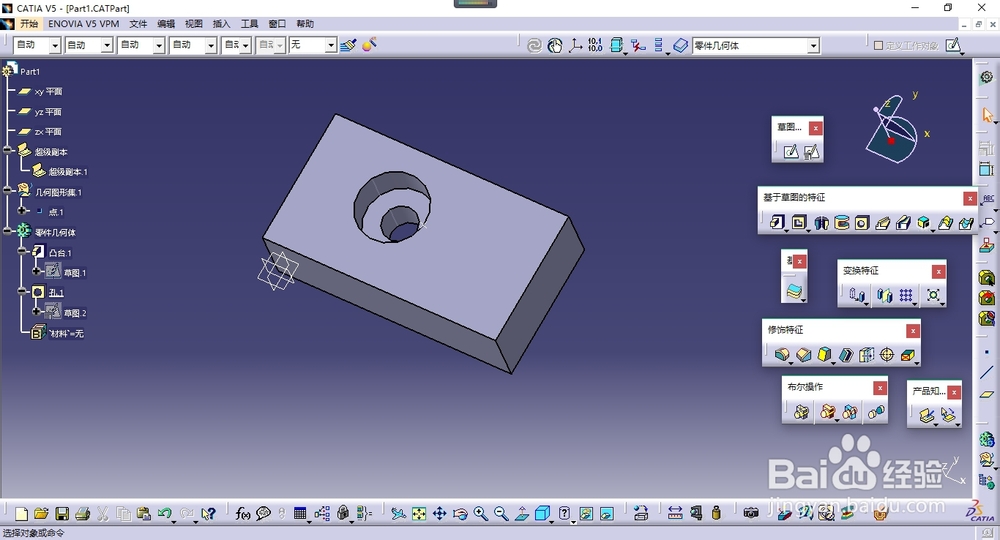The image size is (1000, 540).
Task: Select the Slot tool icon
Action: tap(903, 223)
